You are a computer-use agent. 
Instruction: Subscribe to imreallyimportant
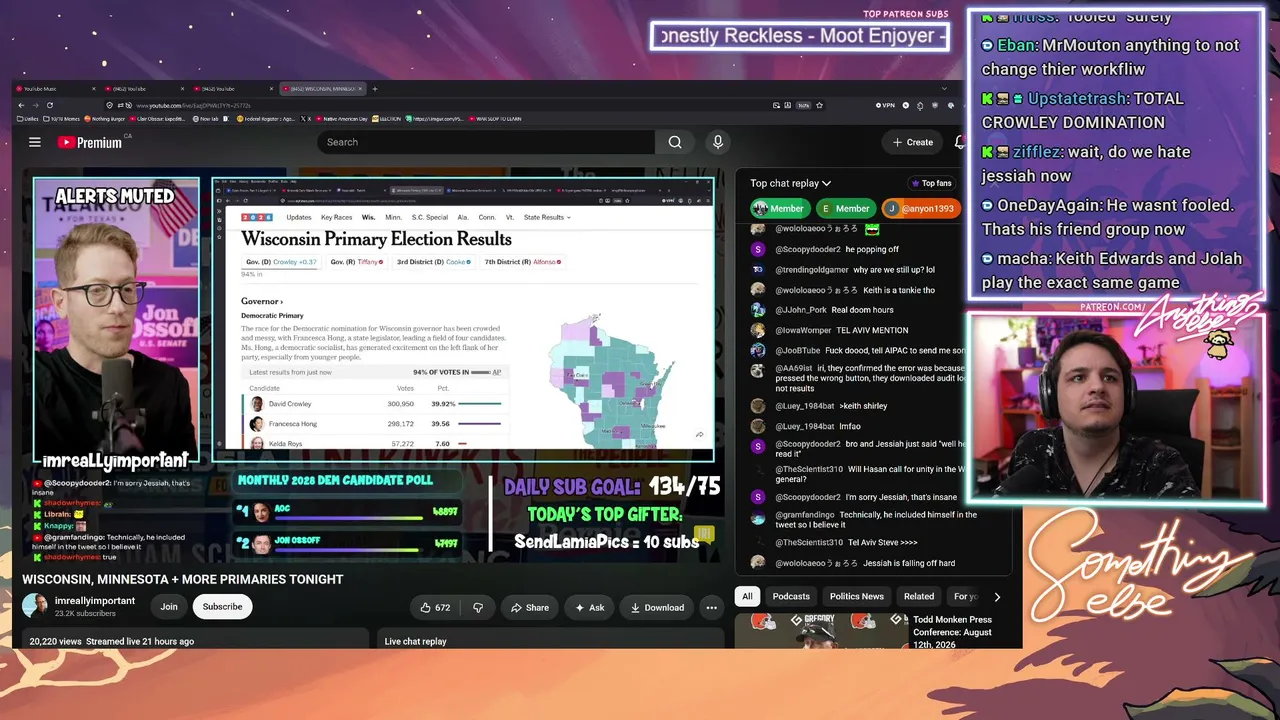click(223, 607)
